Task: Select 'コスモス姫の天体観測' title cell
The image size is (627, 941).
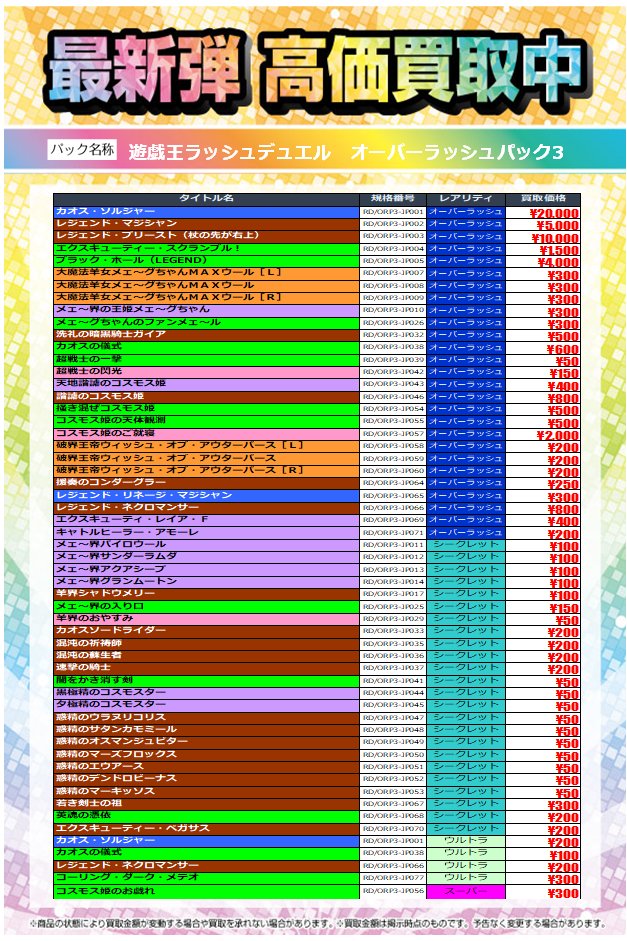Action: pos(206,421)
